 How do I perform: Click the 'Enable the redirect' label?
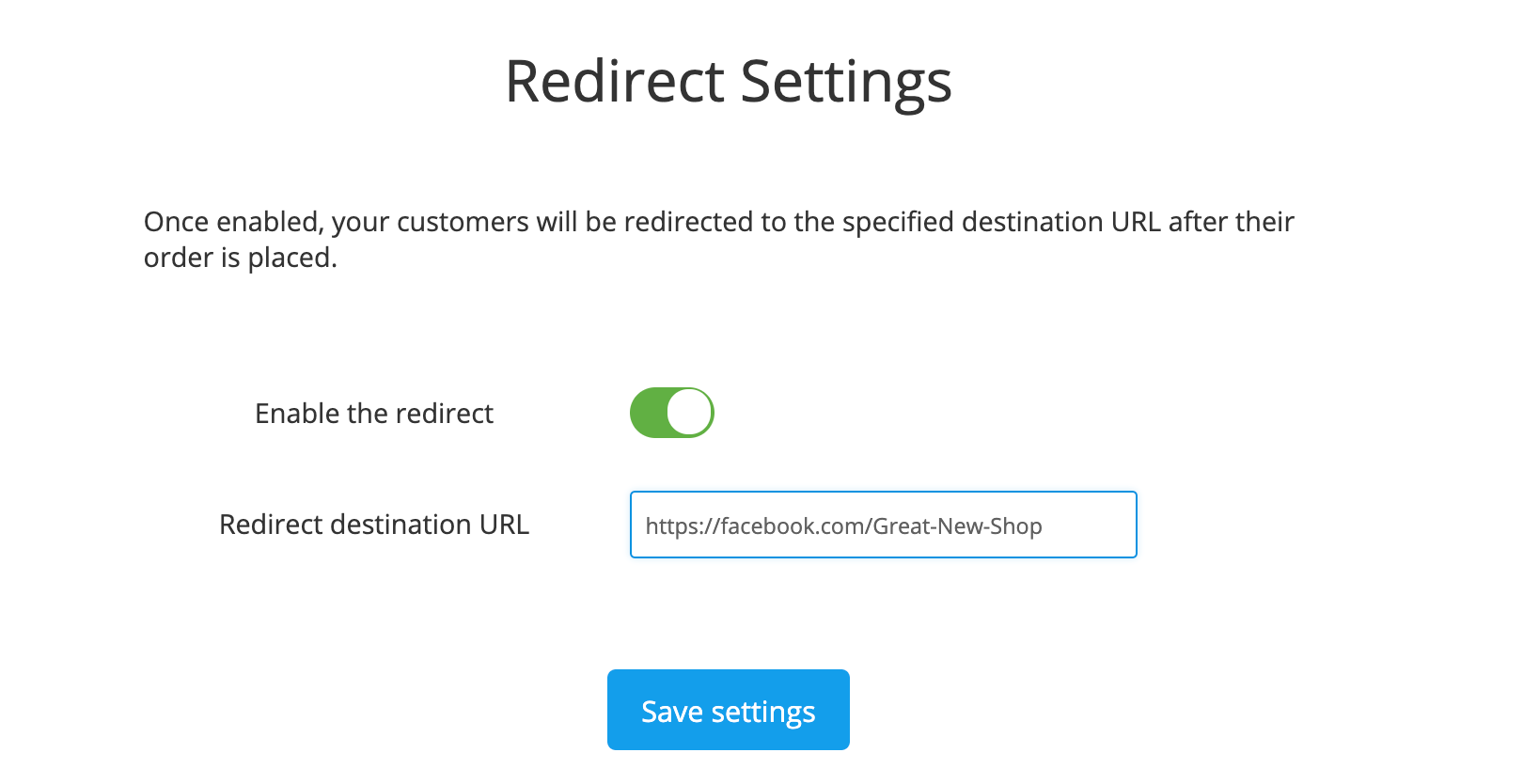pos(375,413)
